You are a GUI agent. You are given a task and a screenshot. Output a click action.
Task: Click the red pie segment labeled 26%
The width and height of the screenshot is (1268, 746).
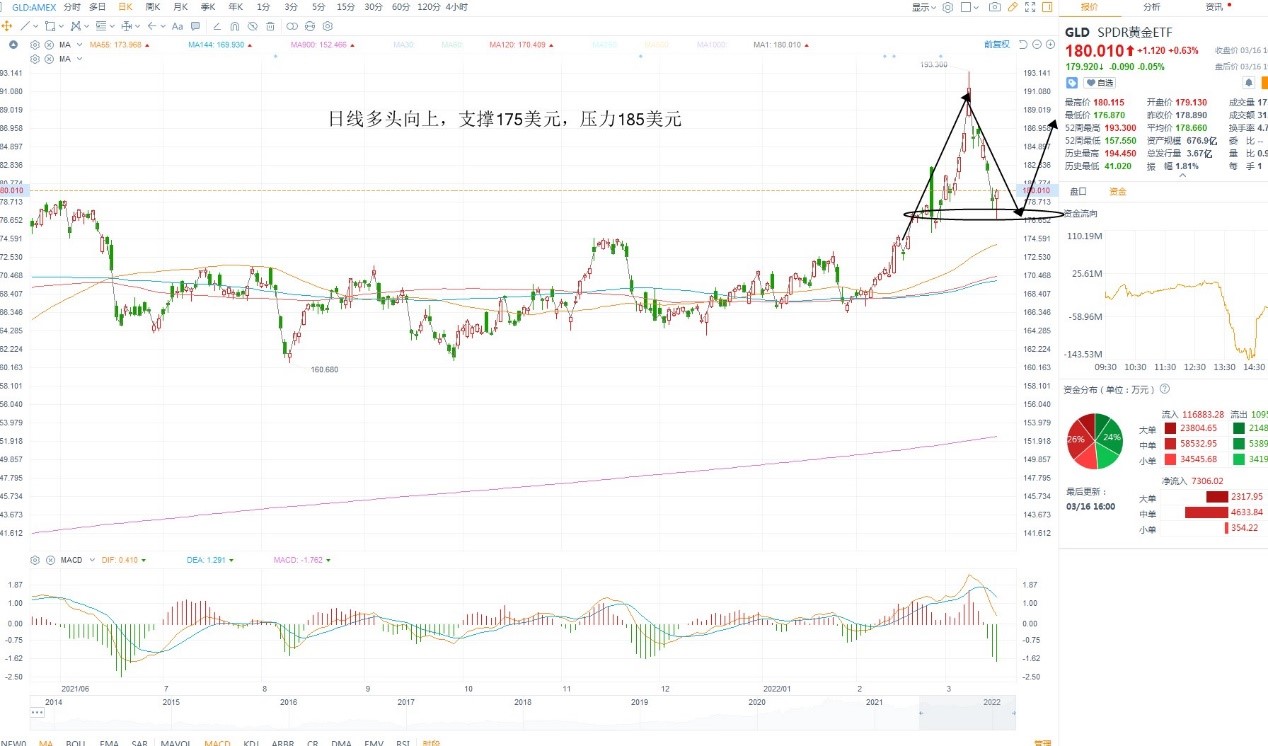tap(1081, 440)
